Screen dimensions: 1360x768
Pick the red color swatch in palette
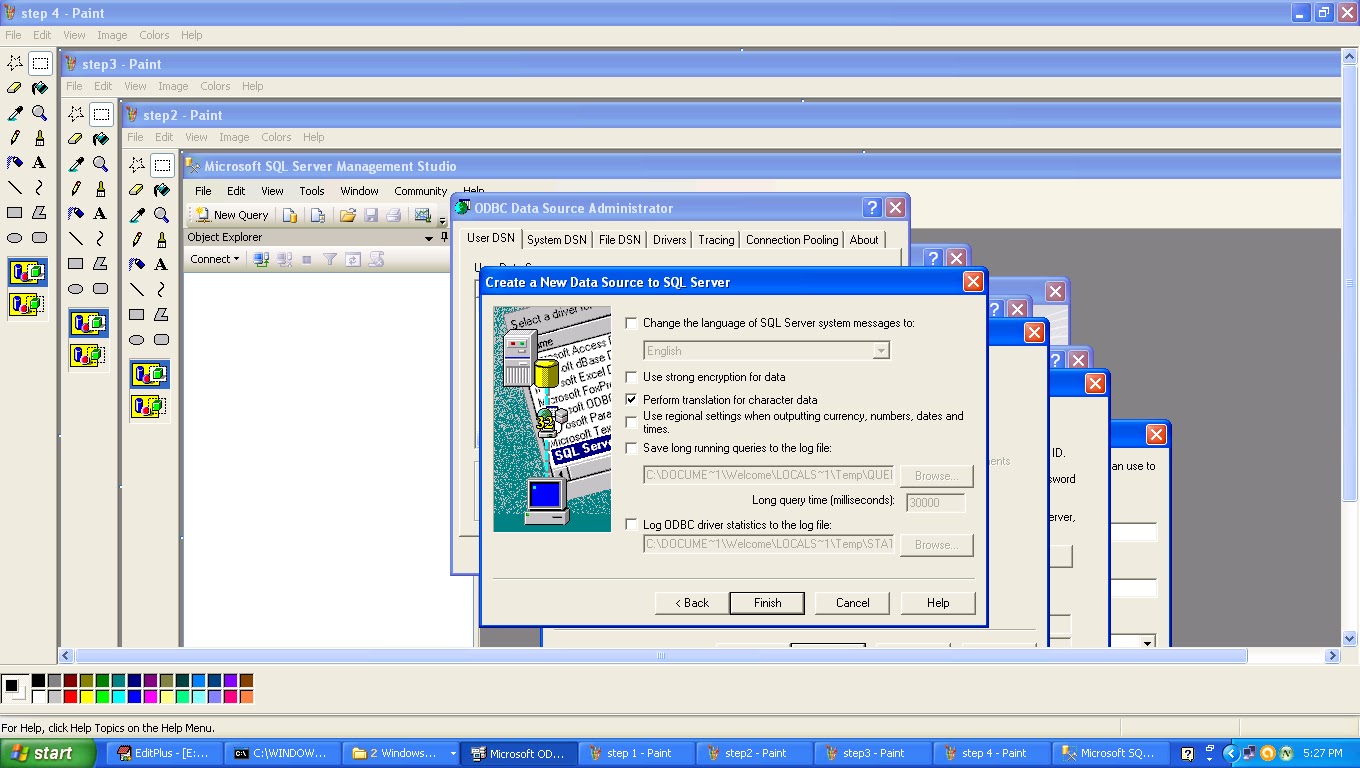pos(70,696)
